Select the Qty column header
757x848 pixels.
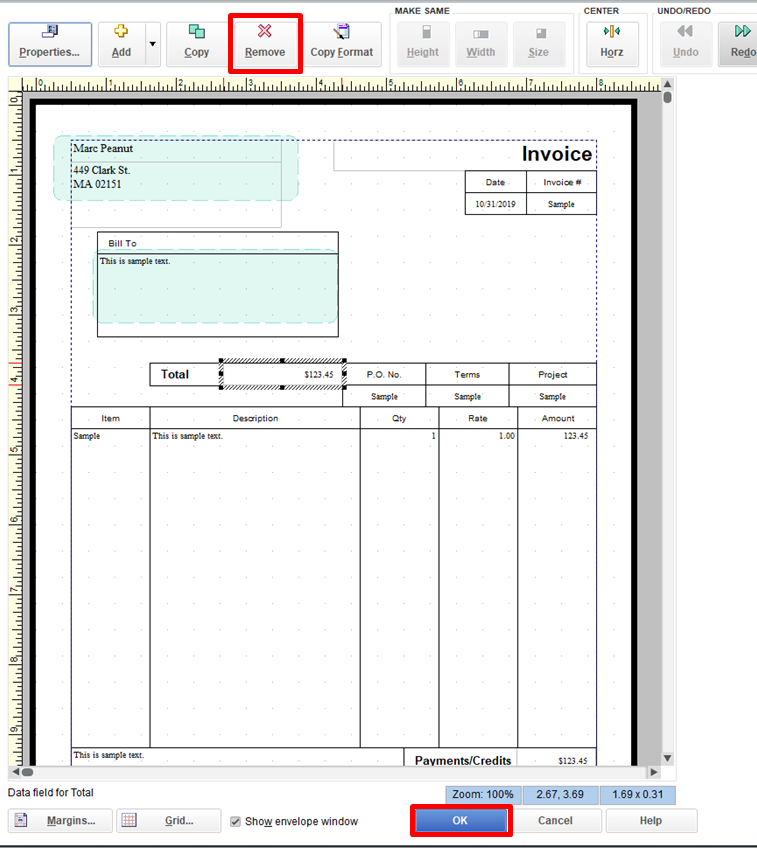click(400, 418)
